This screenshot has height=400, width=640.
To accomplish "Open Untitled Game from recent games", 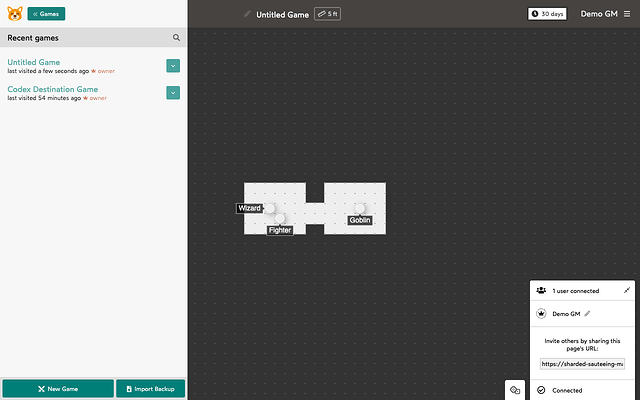I will click(x=34, y=62).
